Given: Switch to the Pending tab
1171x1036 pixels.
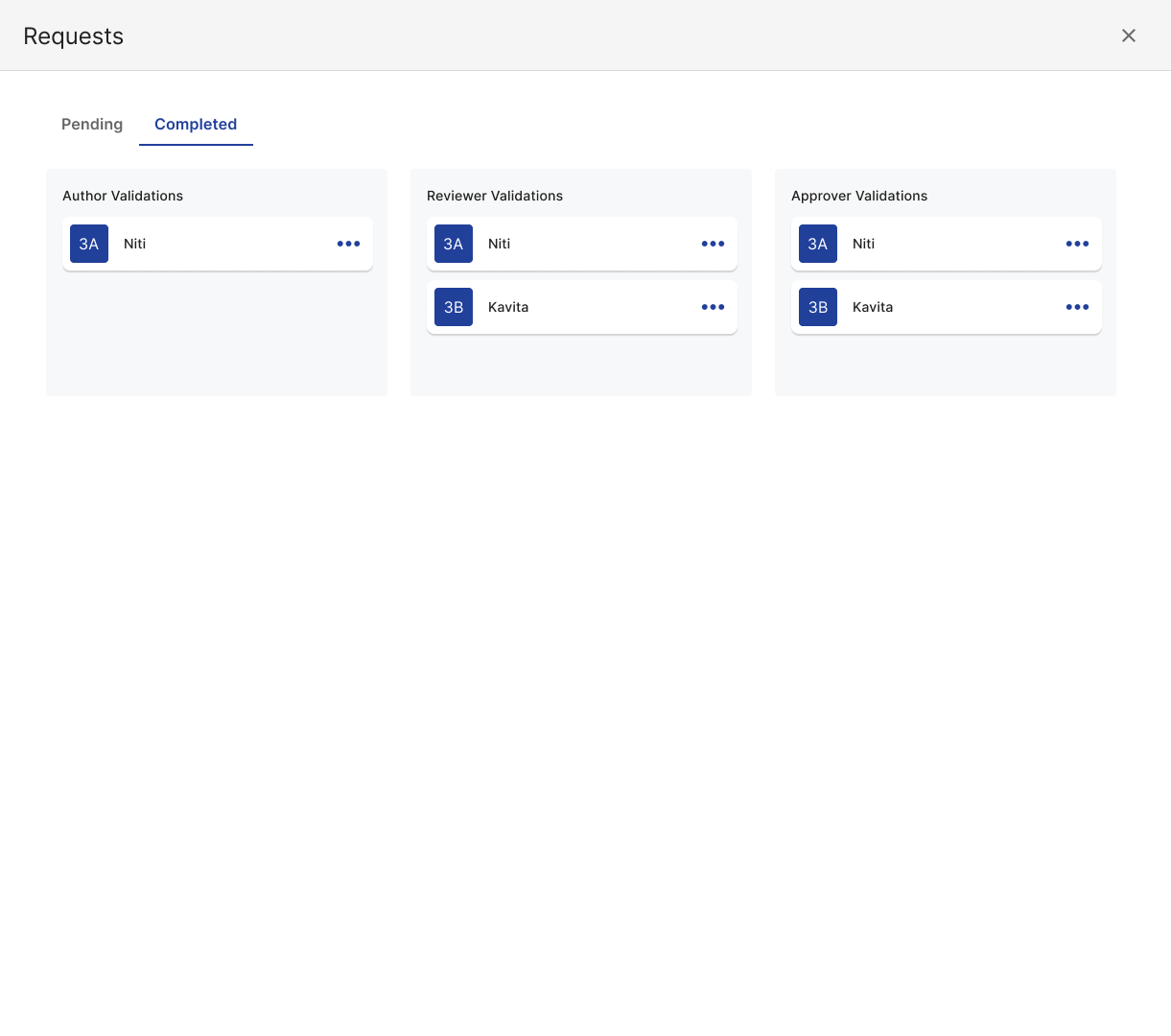Looking at the screenshot, I should click(92, 124).
